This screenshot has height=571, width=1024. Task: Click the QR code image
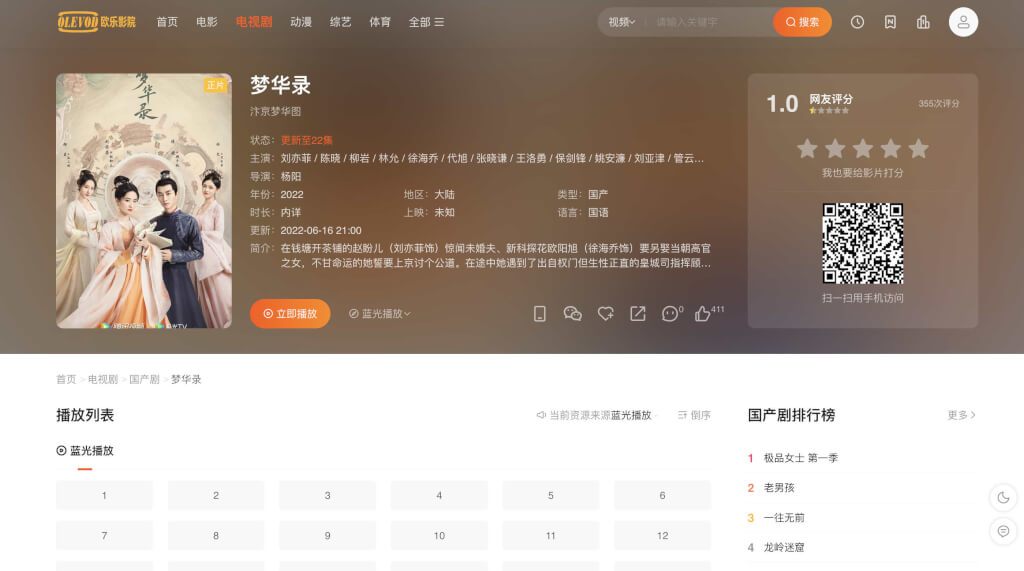863,243
